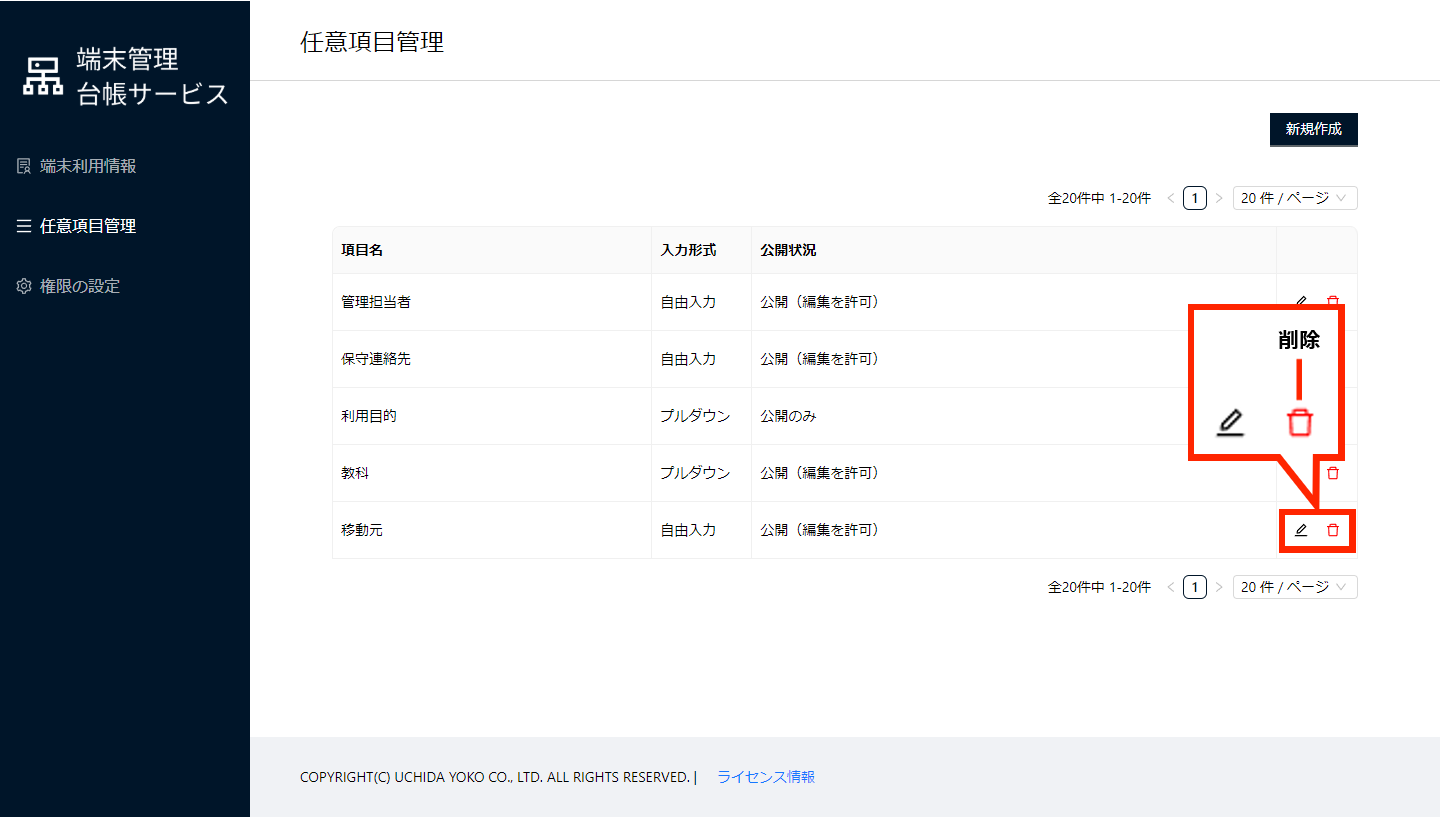Go to next page in top pagination
The image size is (1440, 817).
coord(1219,199)
